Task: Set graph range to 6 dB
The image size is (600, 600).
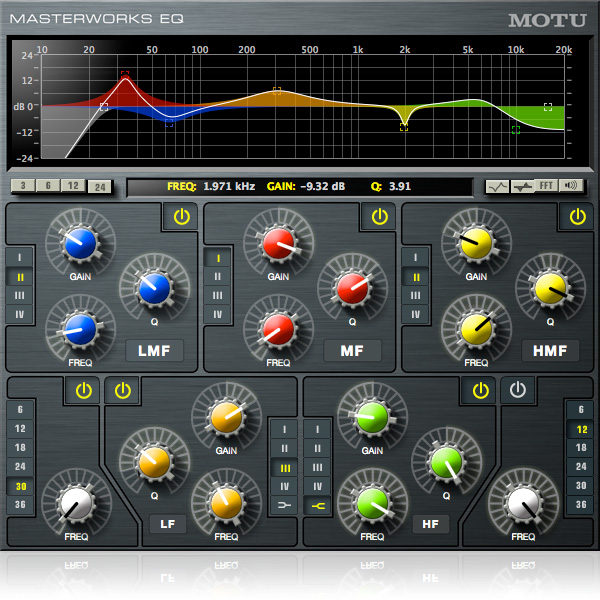Action: (x=48, y=186)
